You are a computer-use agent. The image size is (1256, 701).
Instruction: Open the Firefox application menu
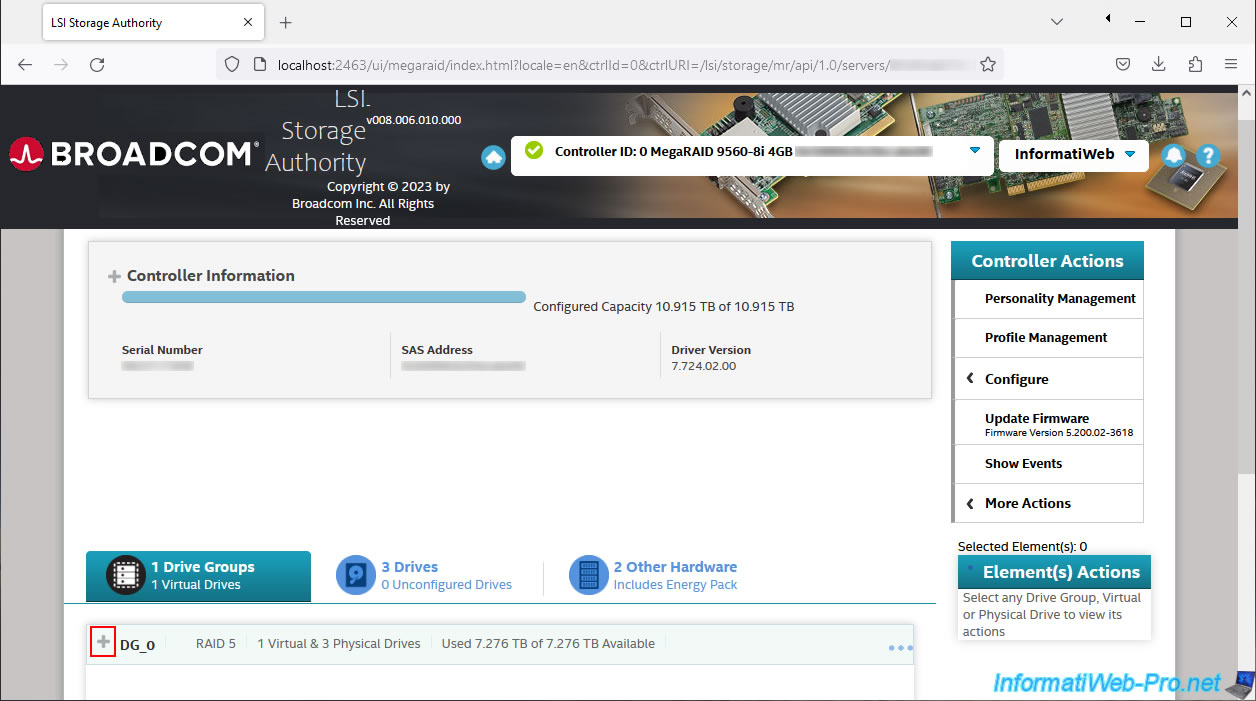pos(1231,64)
